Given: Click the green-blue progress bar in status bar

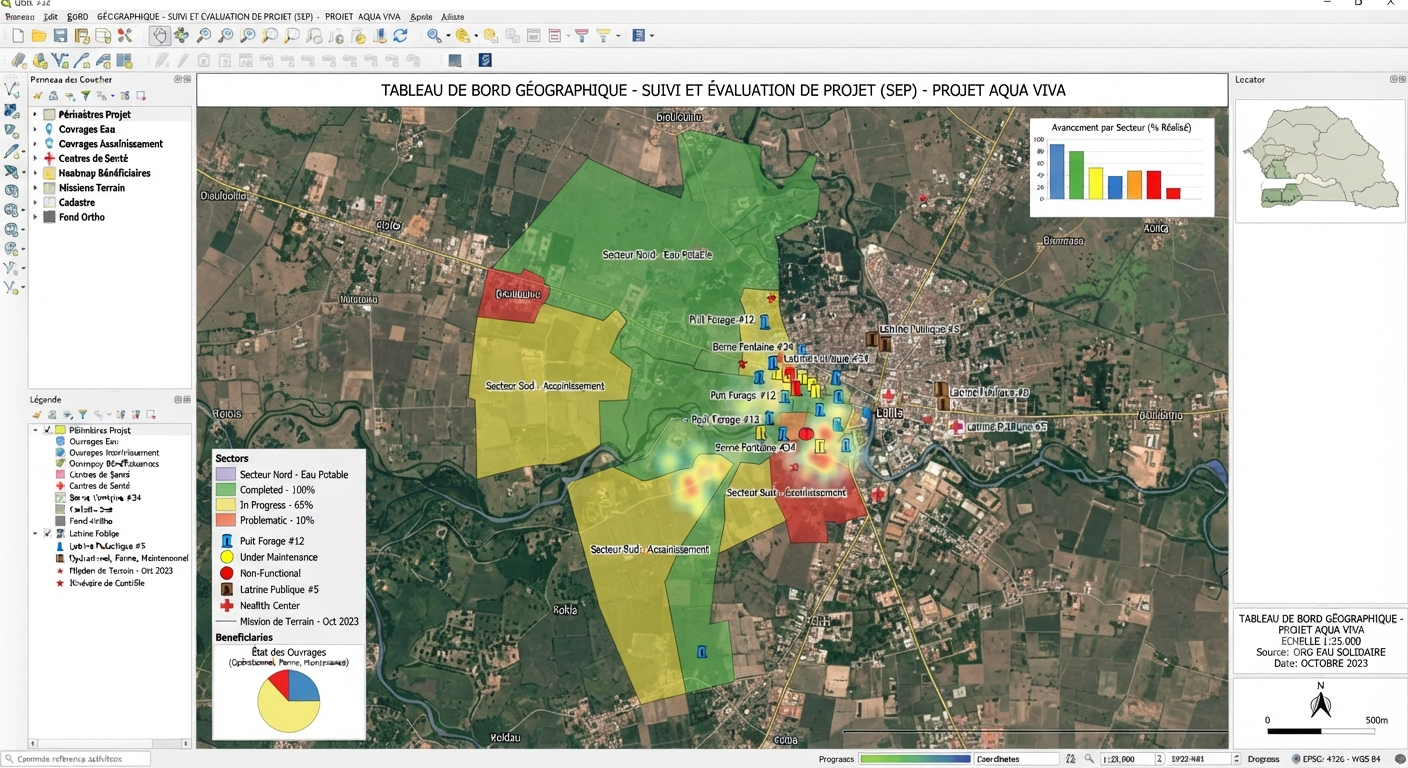Looking at the screenshot, I should click(x=915, y=759).
